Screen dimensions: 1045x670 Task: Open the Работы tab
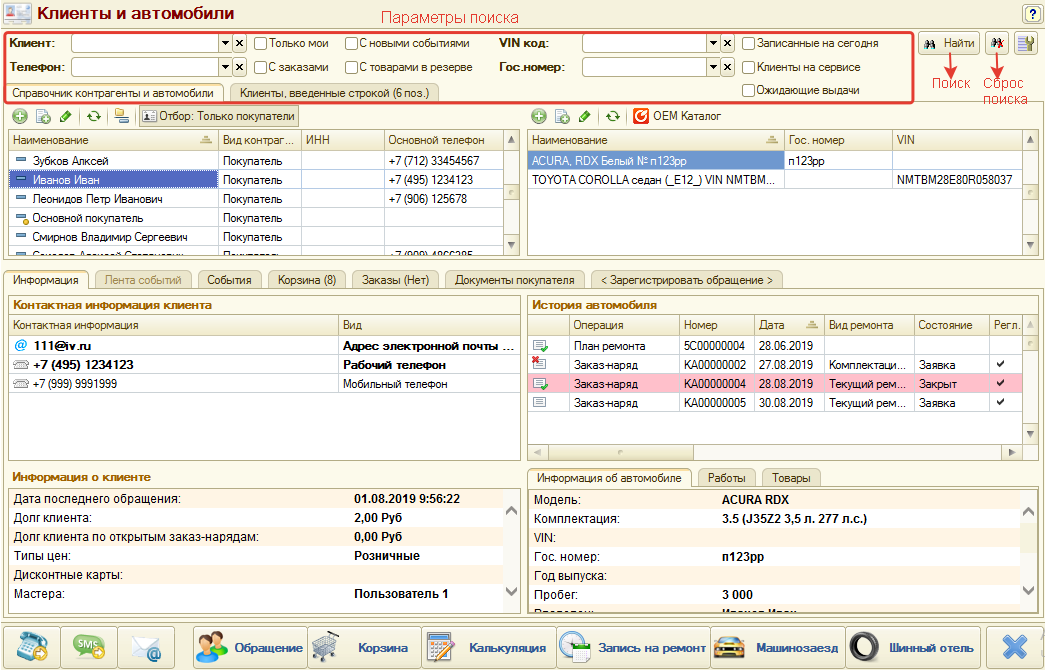(x=726, y=478)
